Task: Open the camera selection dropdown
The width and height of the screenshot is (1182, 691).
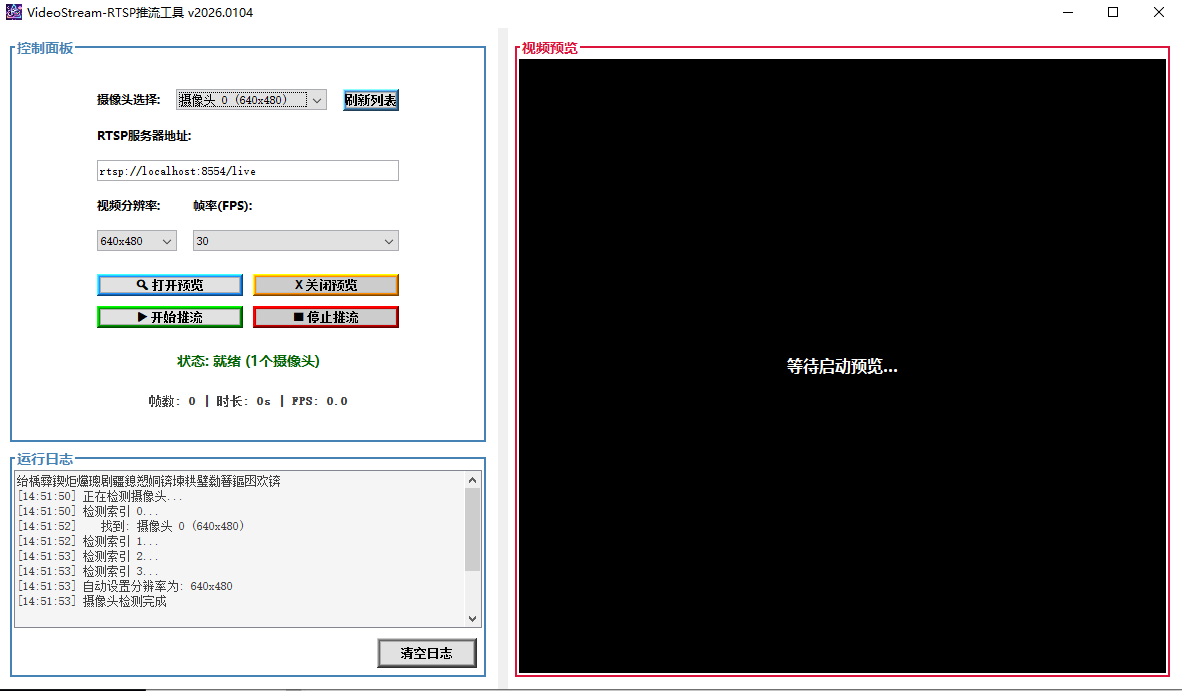Action: click(x=251, y=99)
